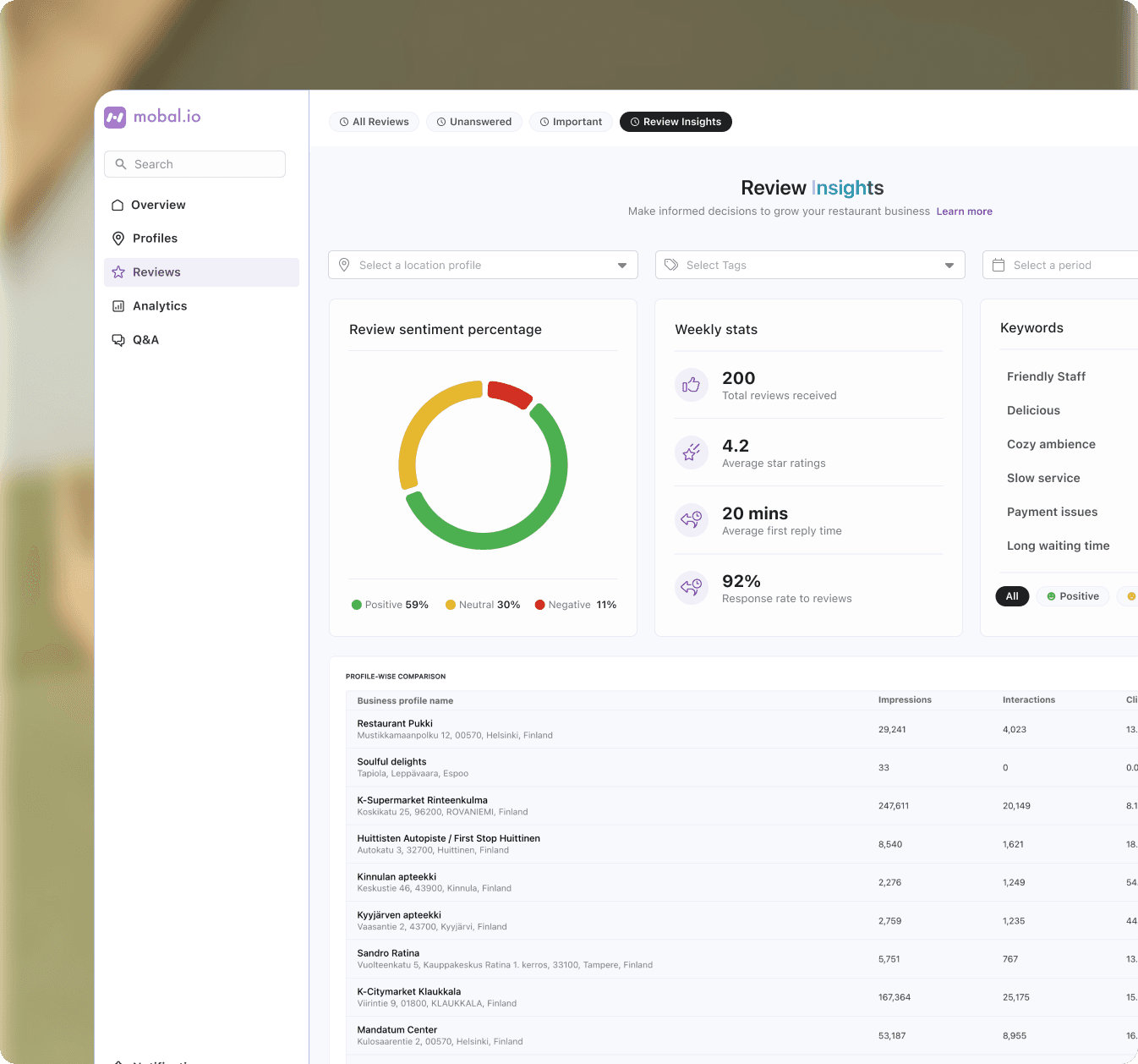Viewport: 1138px width, 1064px height.
Task: Go to Overview in the sidebar
Action: (x=201, y=205)
